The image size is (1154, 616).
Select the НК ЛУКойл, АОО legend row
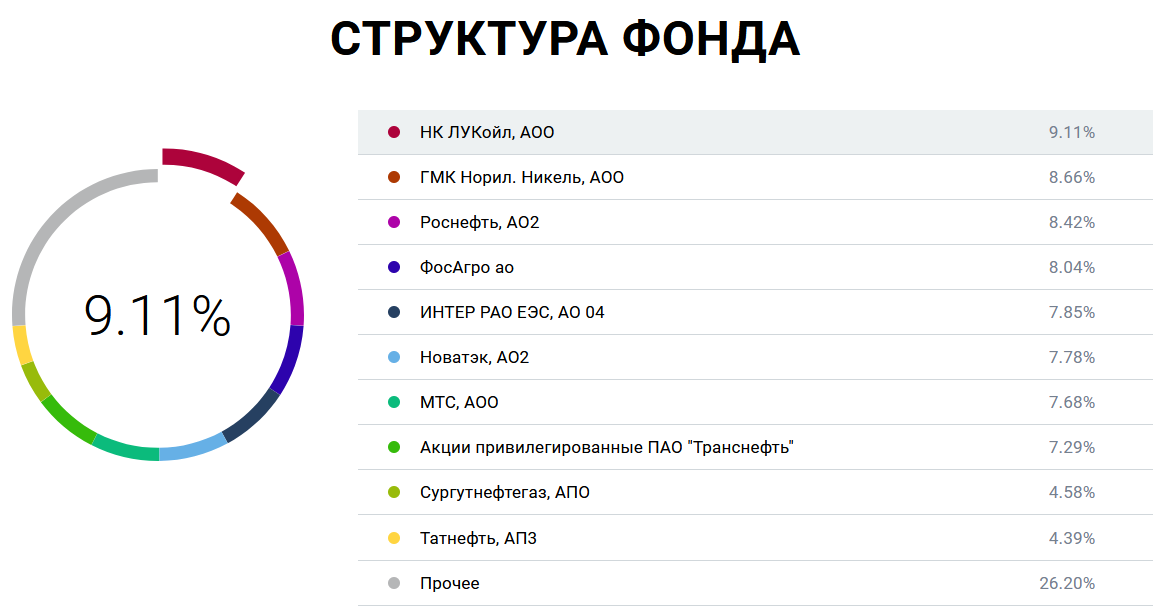click(x=755, y=132)
